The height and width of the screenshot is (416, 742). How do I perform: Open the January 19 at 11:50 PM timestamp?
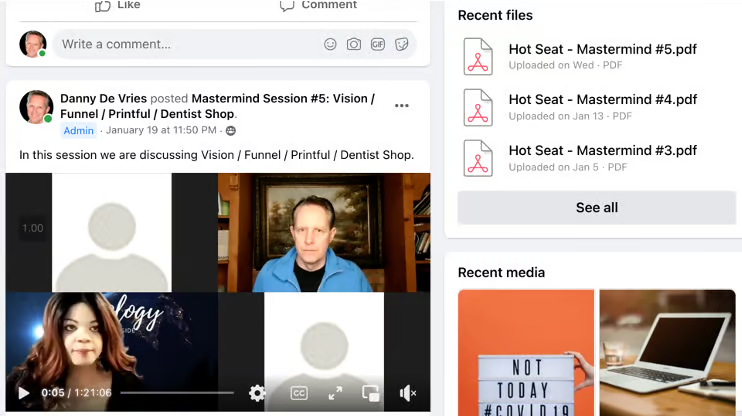click(x=161, y=130)
